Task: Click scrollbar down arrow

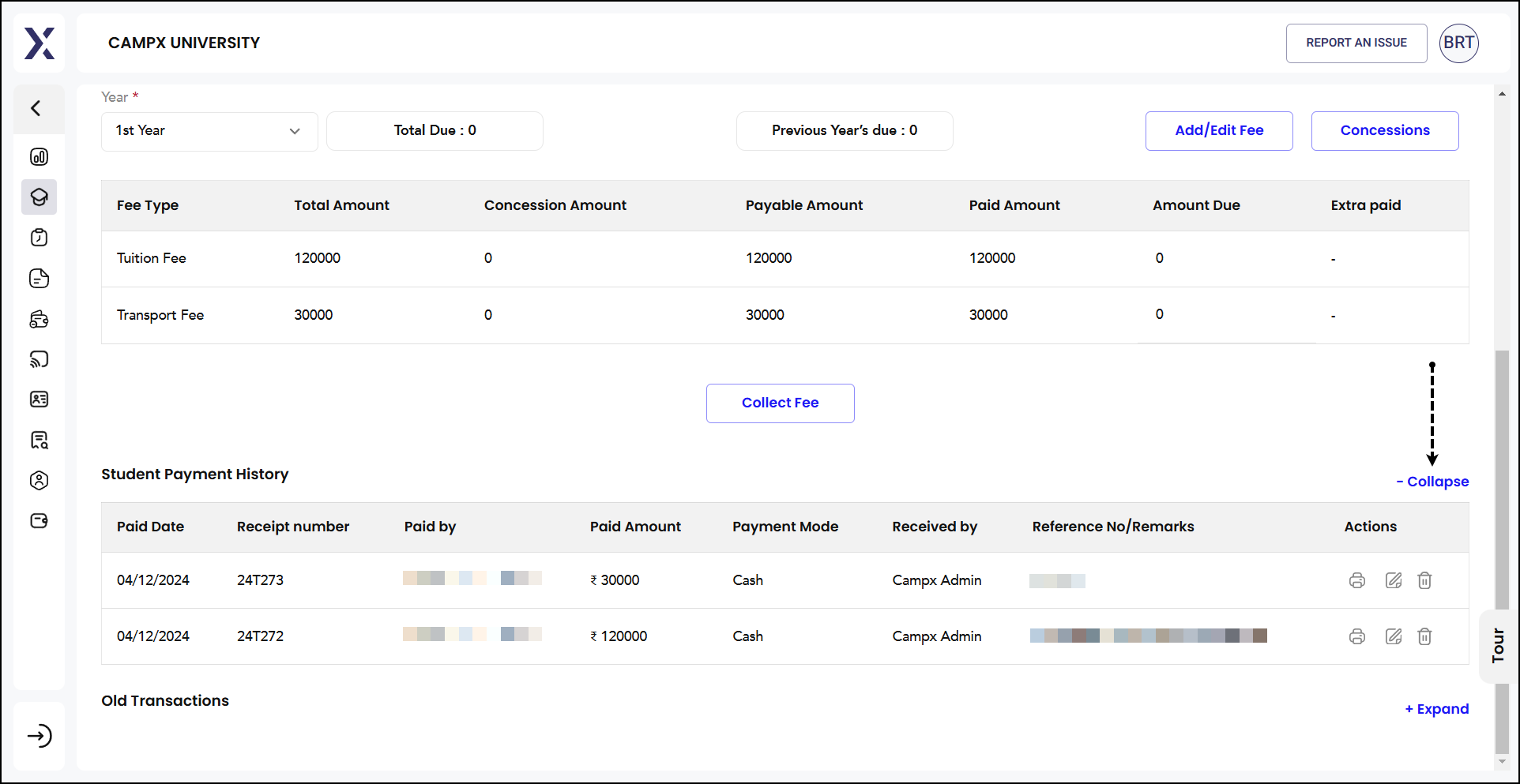Action: [1502, 762]
